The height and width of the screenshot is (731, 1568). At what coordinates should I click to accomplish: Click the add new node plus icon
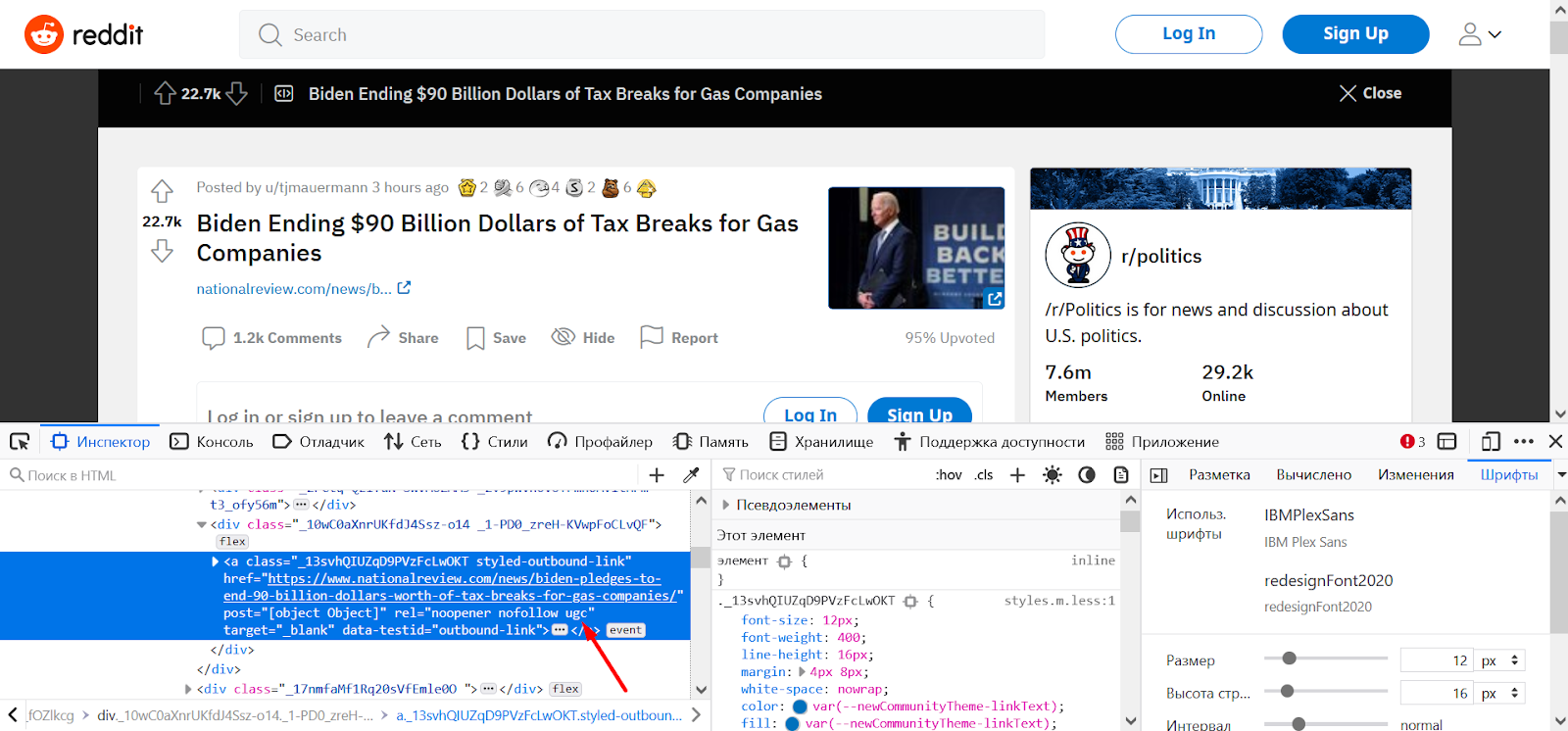click(x=657, y=475)
